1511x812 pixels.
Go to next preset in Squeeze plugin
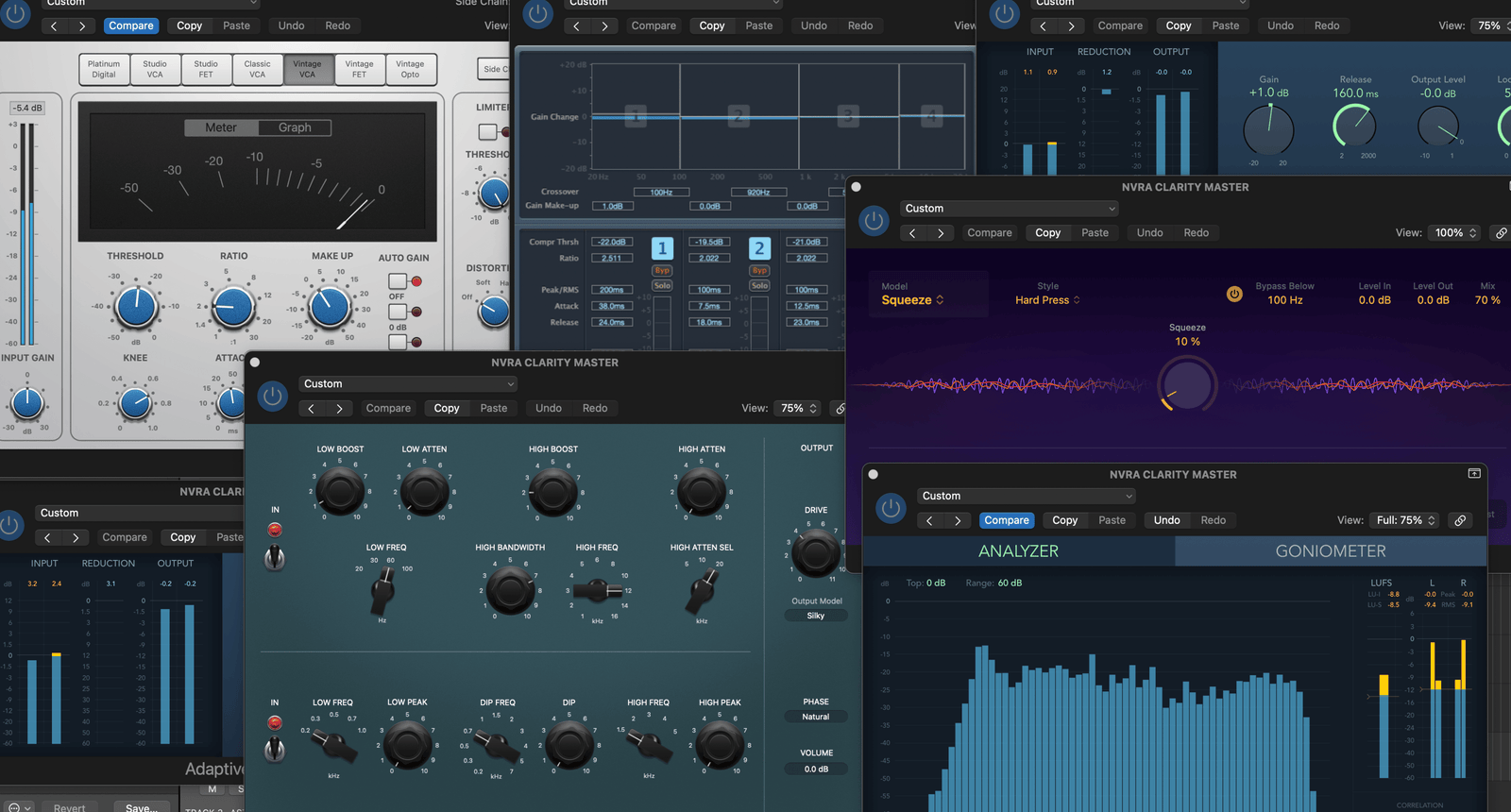[x=941, y=233]
